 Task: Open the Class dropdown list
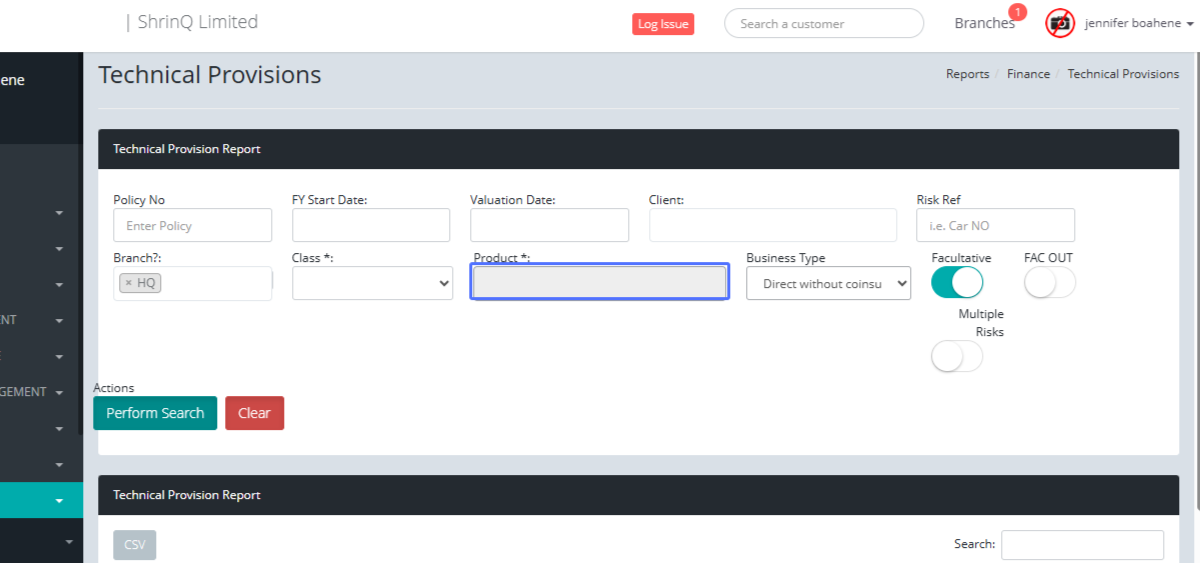click(372, 283)
